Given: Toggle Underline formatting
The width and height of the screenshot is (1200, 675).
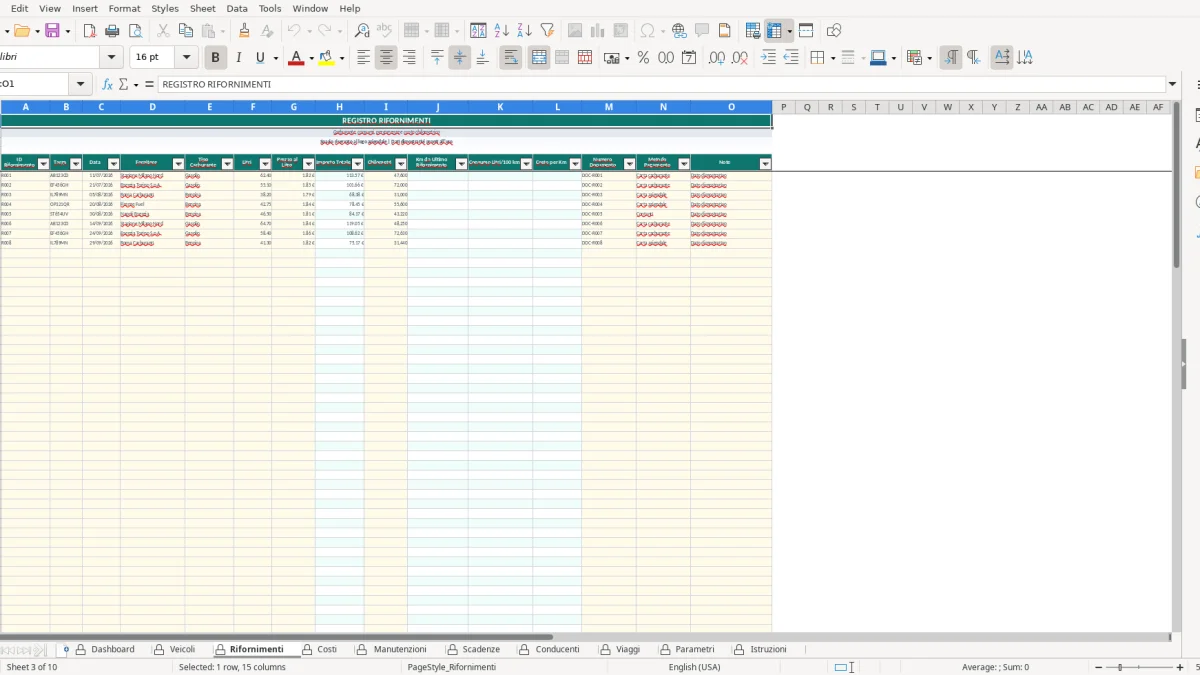Looking at the screenshot, I should click(260, 58).
